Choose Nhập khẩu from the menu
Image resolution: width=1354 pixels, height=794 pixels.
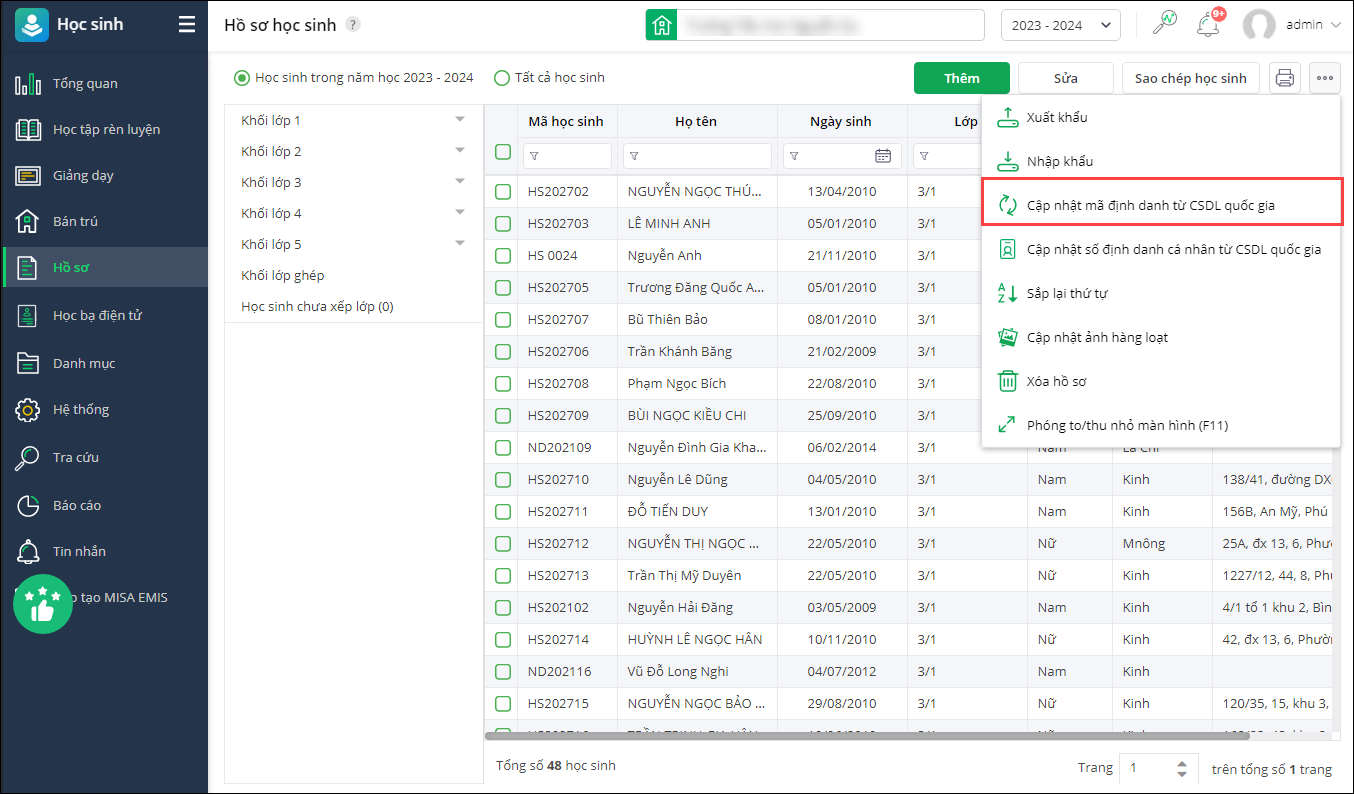pyautogui.click(x=1160, y=161)
